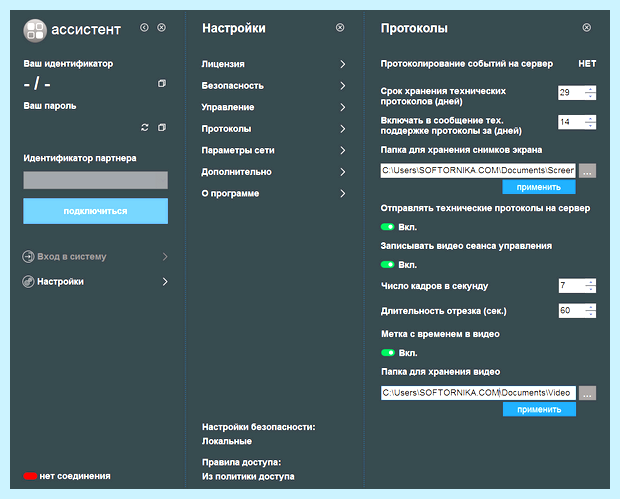This screenshot has width=620, height=499.
Task: Click the video folder path field
Action: (x=478, y=393)
